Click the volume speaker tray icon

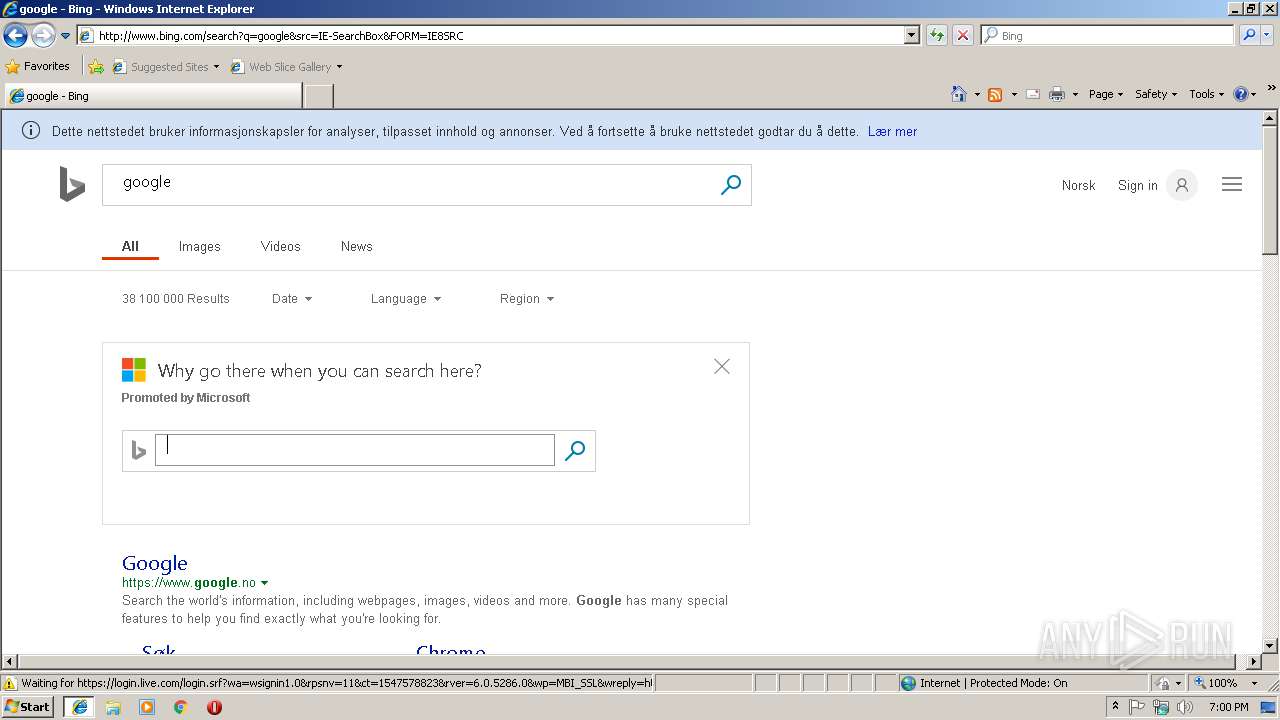pos(1185,707)
